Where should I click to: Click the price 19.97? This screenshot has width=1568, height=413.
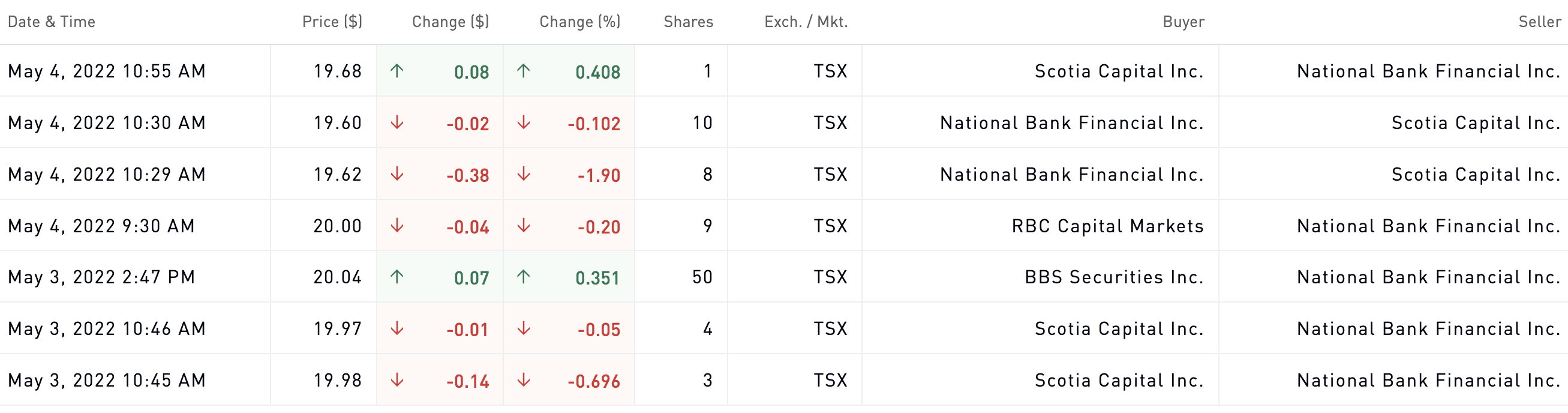(x=338, y=329)
